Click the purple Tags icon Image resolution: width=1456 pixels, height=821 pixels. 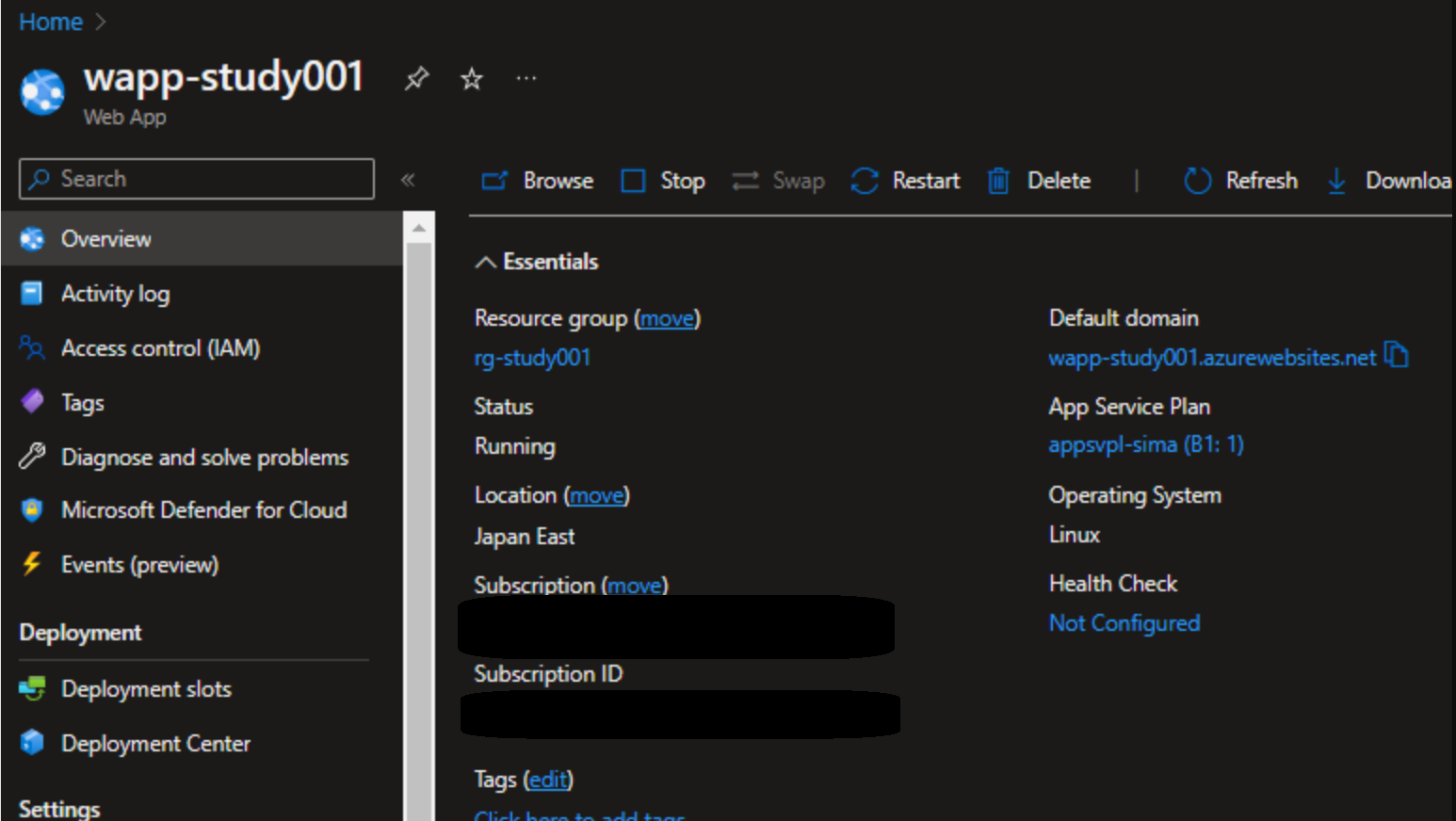pos(32,402)
